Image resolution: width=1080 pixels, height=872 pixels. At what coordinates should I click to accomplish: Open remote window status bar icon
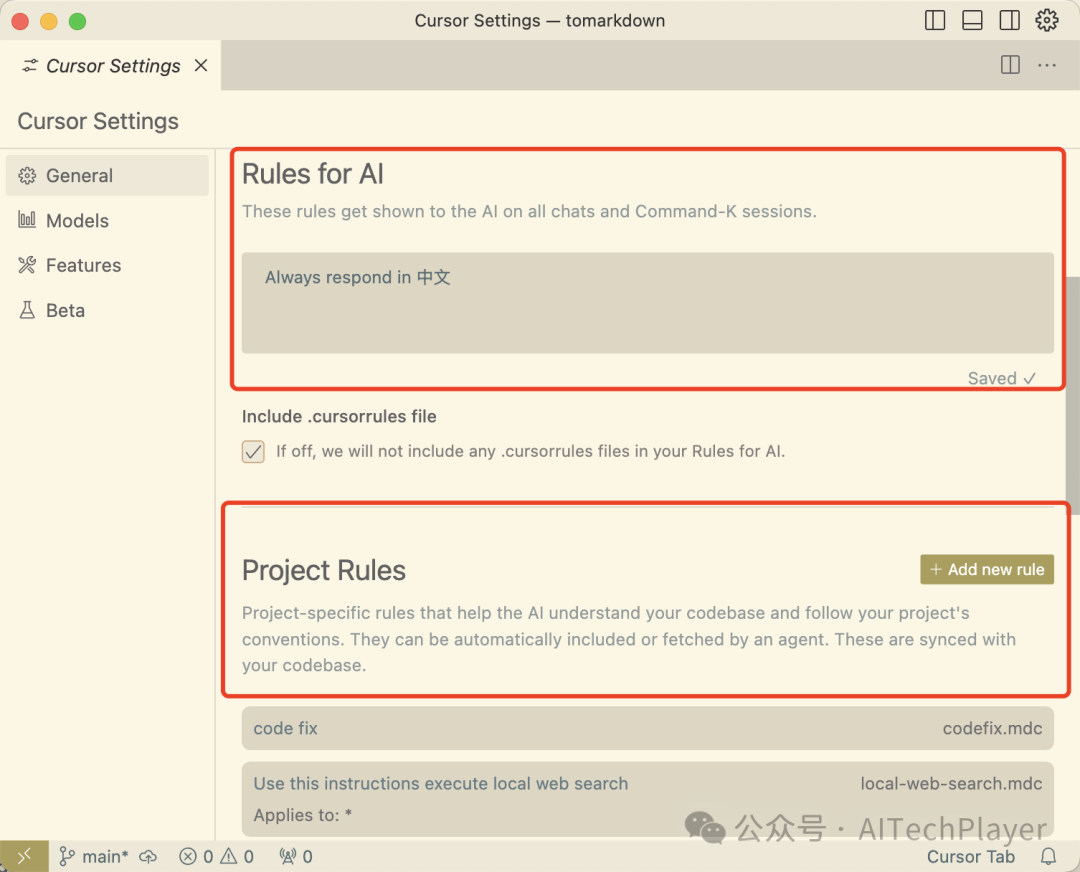click(x=24, y=856)
